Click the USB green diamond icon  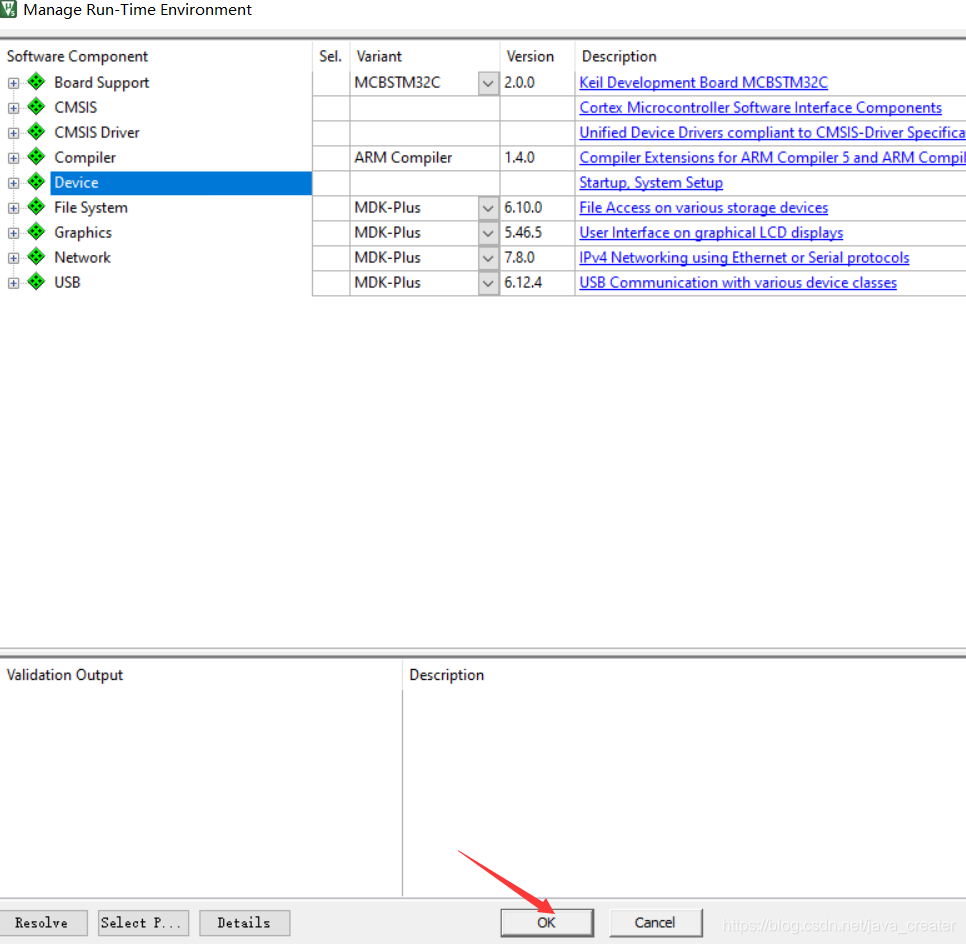click(x=36, y=282)
